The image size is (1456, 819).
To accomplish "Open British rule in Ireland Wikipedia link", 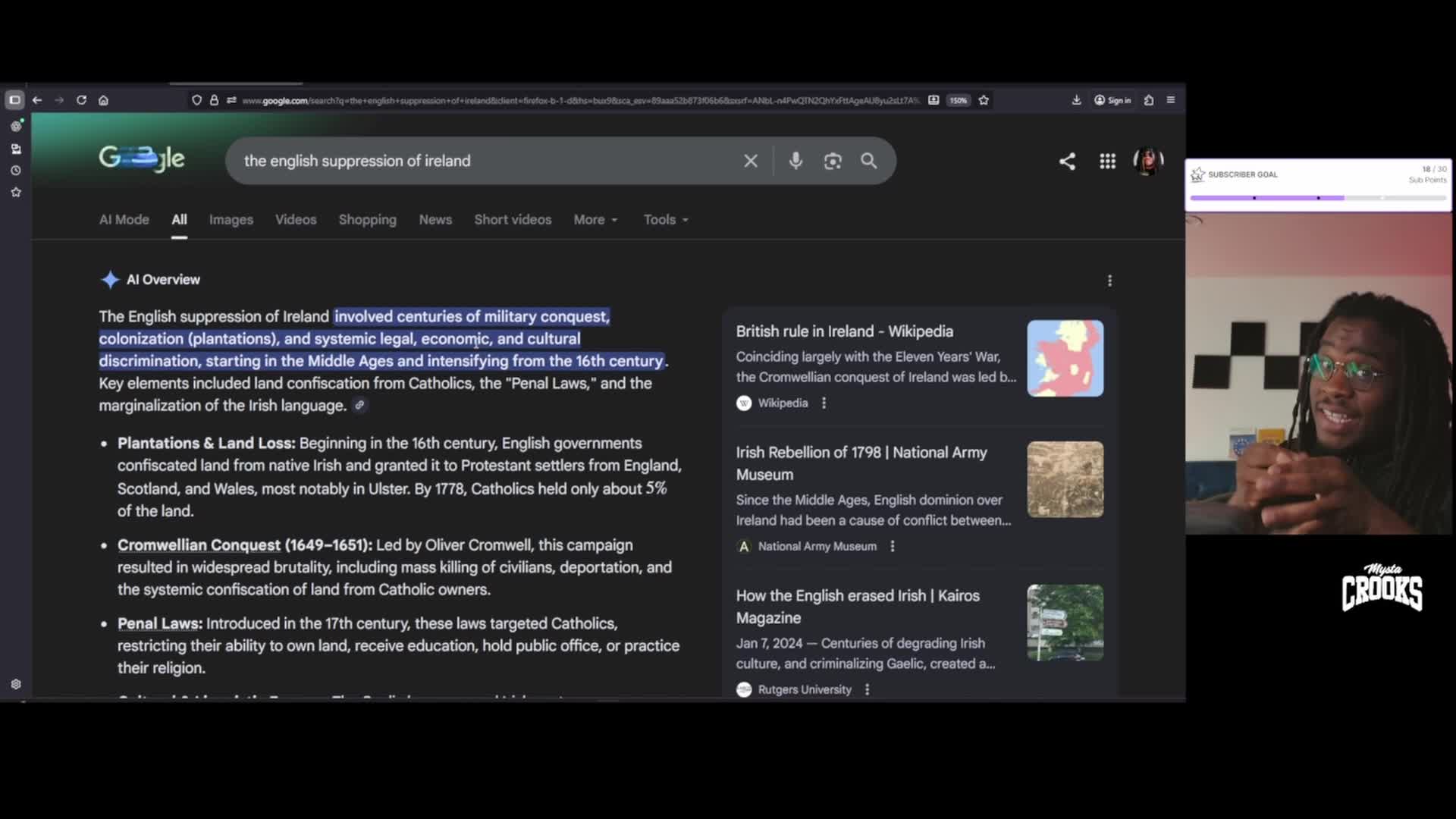I will [844, 331].
